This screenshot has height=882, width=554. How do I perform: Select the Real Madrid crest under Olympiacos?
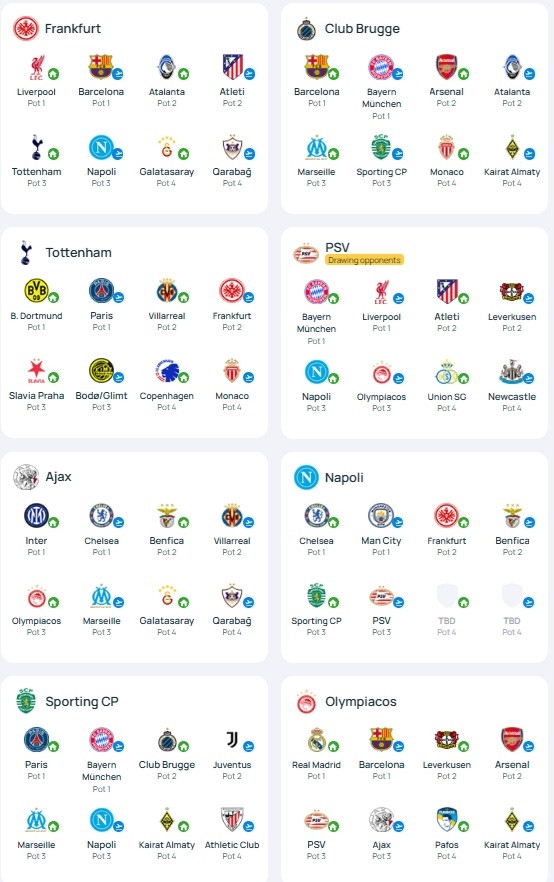pyautogui.click(x=317, y=740)
